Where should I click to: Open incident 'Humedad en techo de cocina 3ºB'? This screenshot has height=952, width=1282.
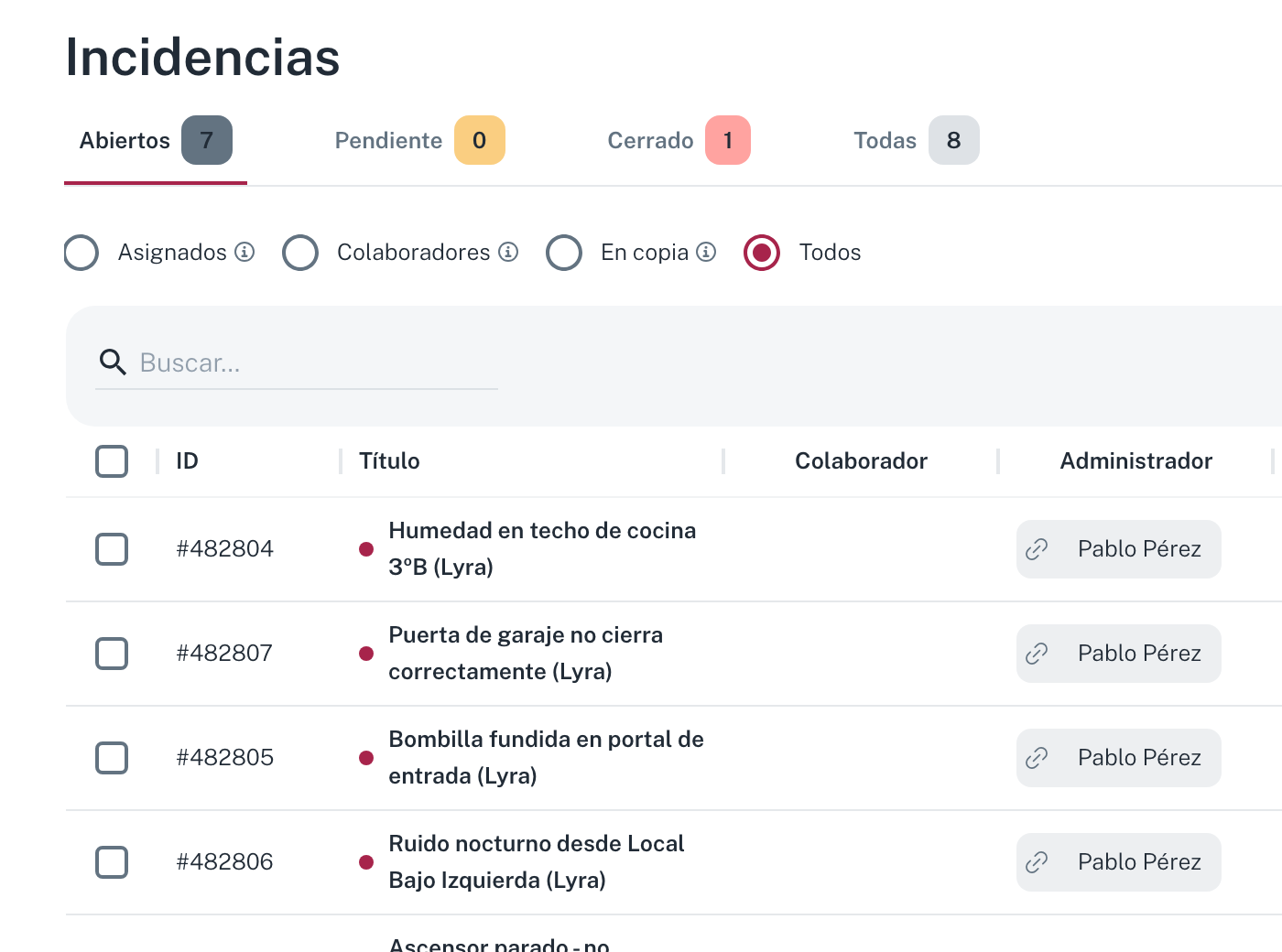542,549
